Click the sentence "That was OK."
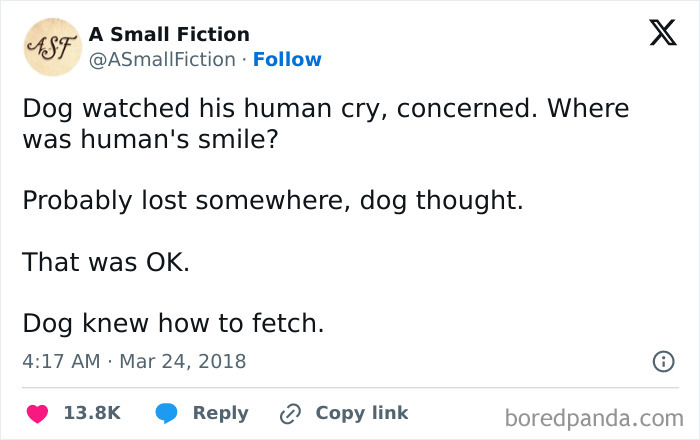 (106, 263)
